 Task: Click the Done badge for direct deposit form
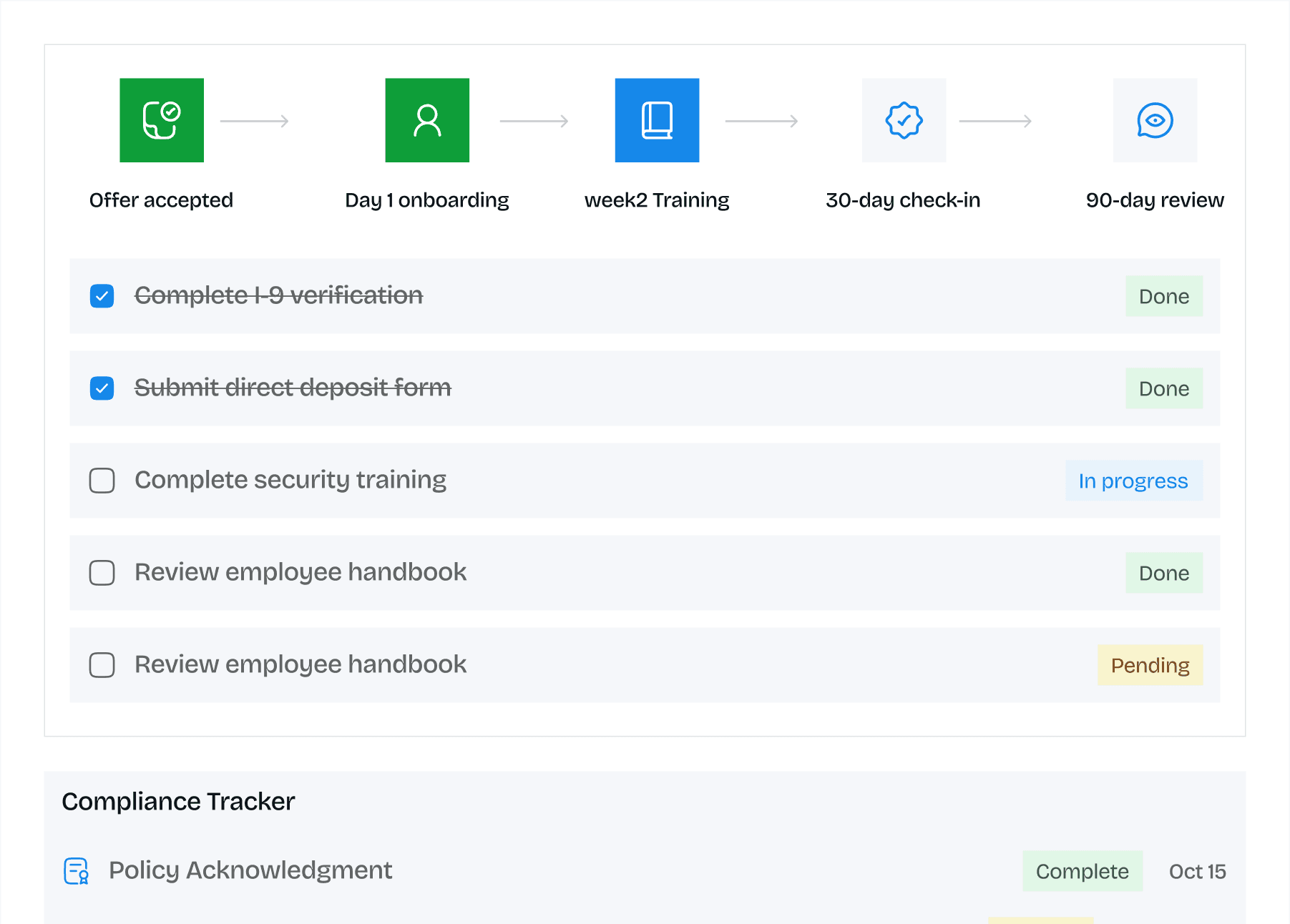(1164, 388)
